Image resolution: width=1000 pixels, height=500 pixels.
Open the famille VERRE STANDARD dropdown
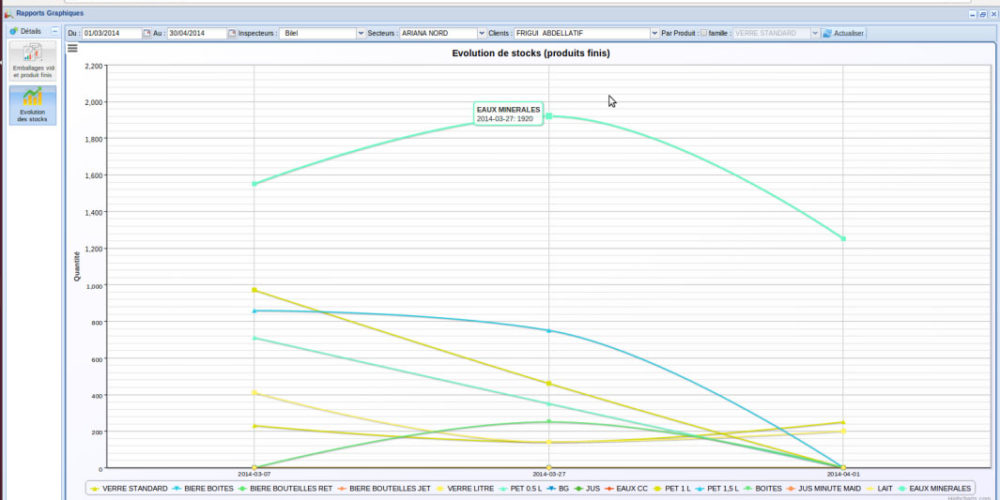pyautogui.click(x=814, y=33)
